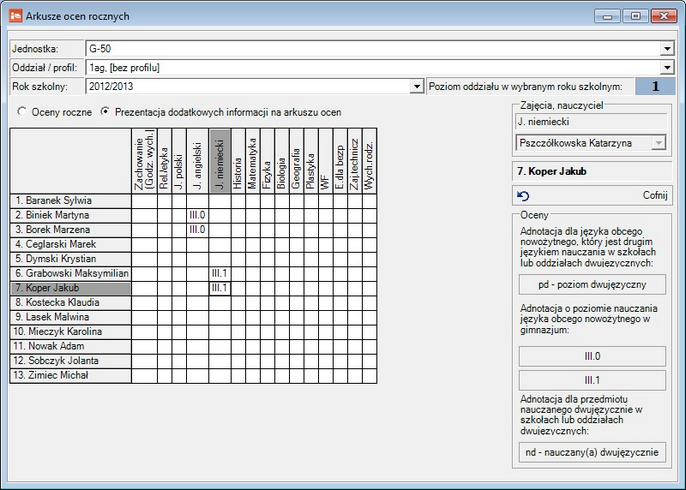
Task: Select the Historia column header
Action: (x=238, y=161)
